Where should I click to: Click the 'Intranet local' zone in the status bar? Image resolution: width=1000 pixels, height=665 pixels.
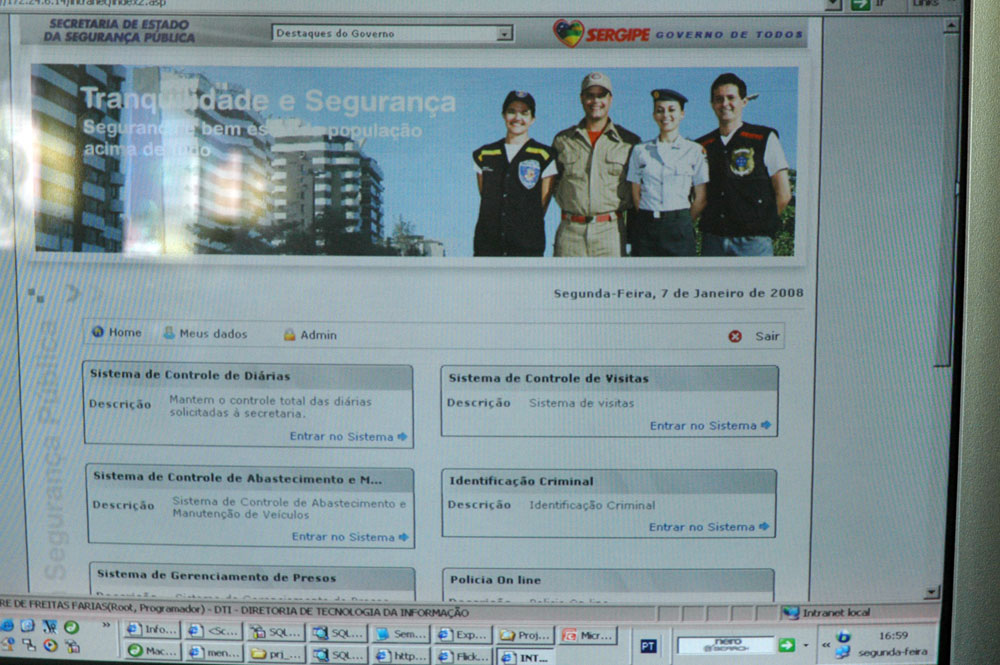[827, 613]
